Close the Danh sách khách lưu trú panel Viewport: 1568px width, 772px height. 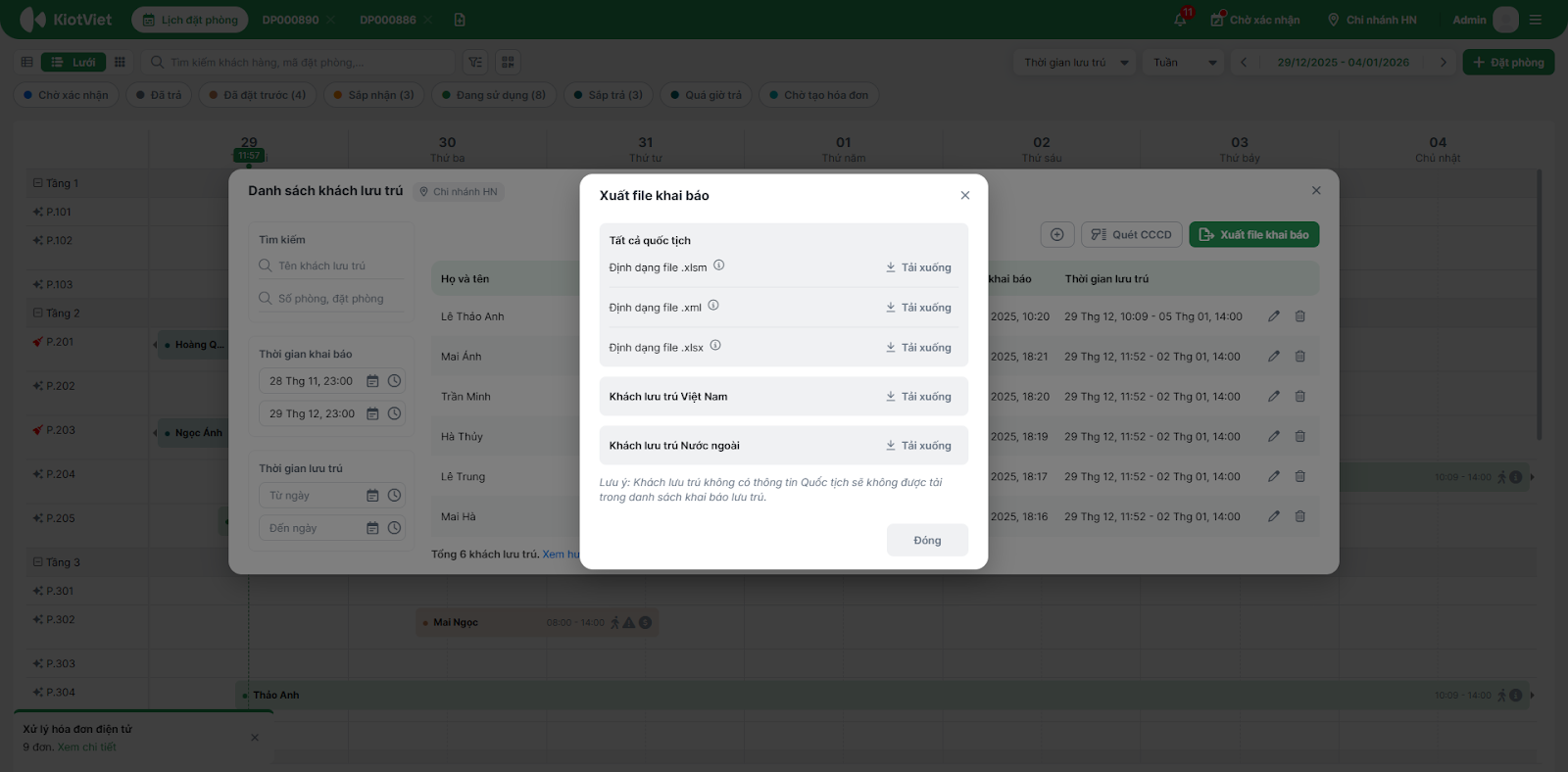[1316, 190]
